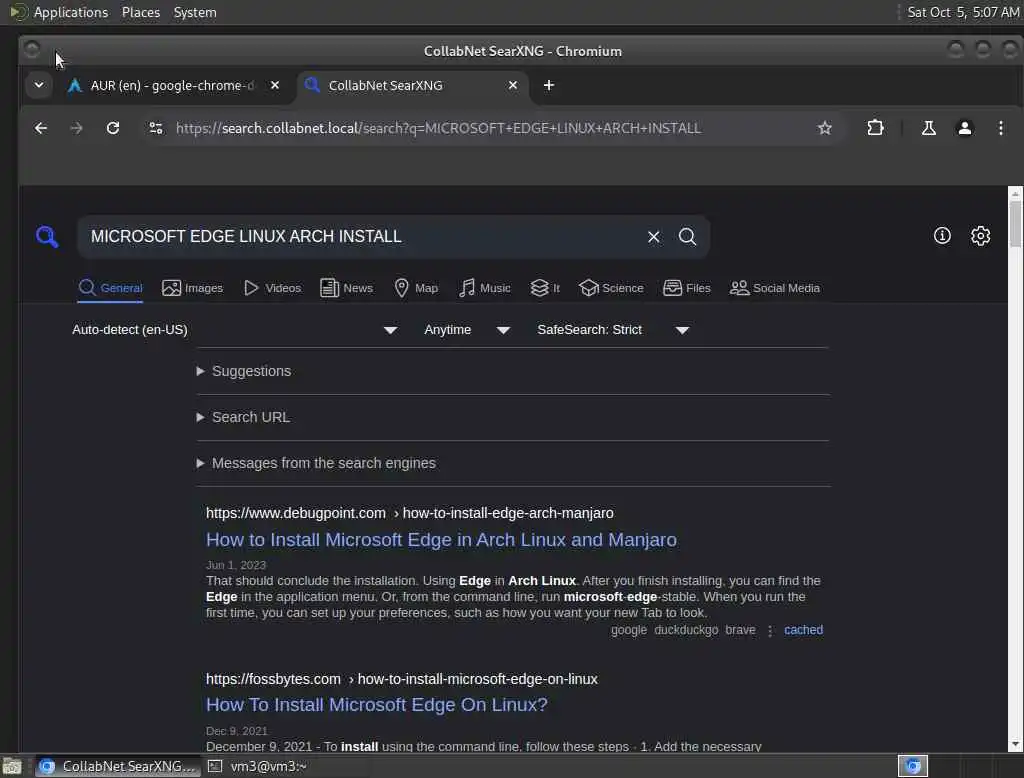Close the CollabNet SearXNG tab
The height and width of the screenshot is (778, 1024).
pyautogui.click(x=513, y=85)
